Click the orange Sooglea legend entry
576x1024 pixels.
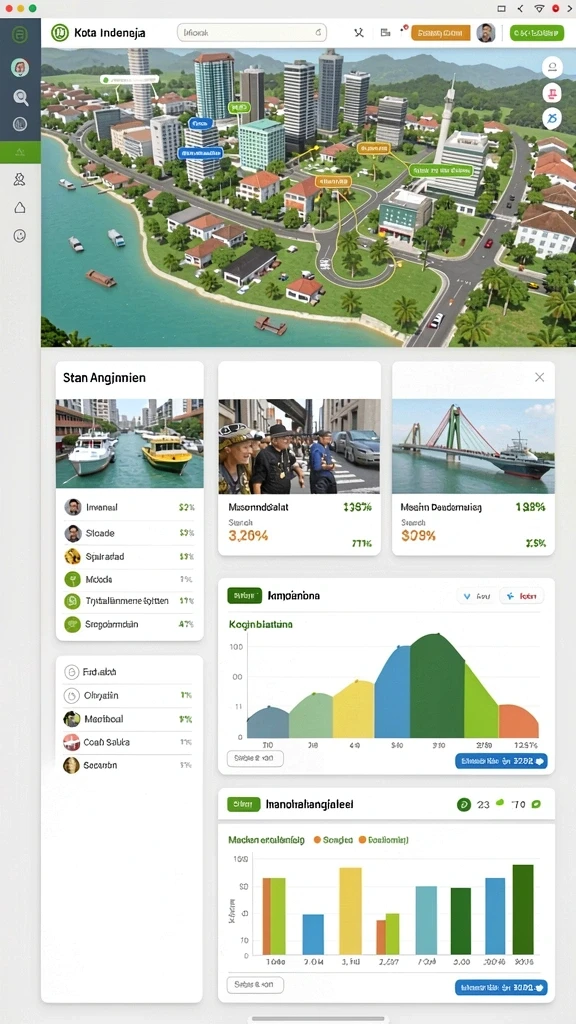(x=333, y=840)
